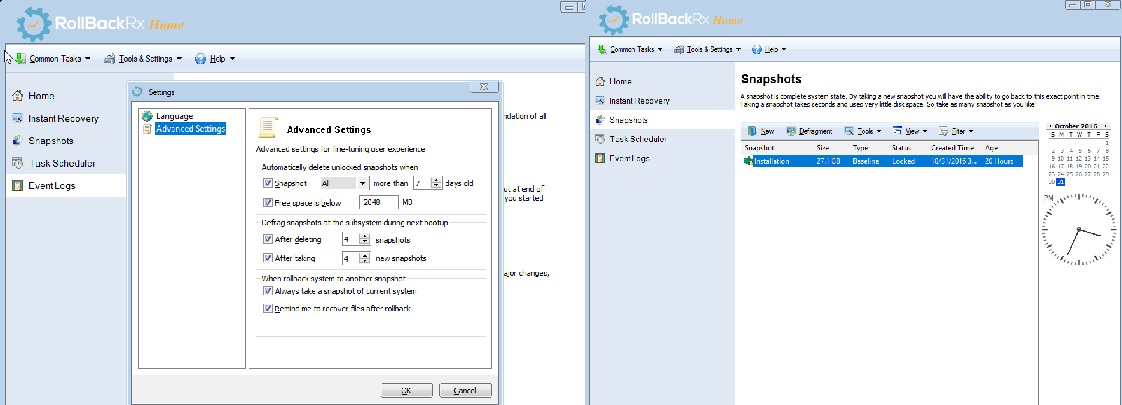Click OK in the Settings dialog
This screenshot has height=405, width=1122.
pyautogui.click(x=406, y=390)
